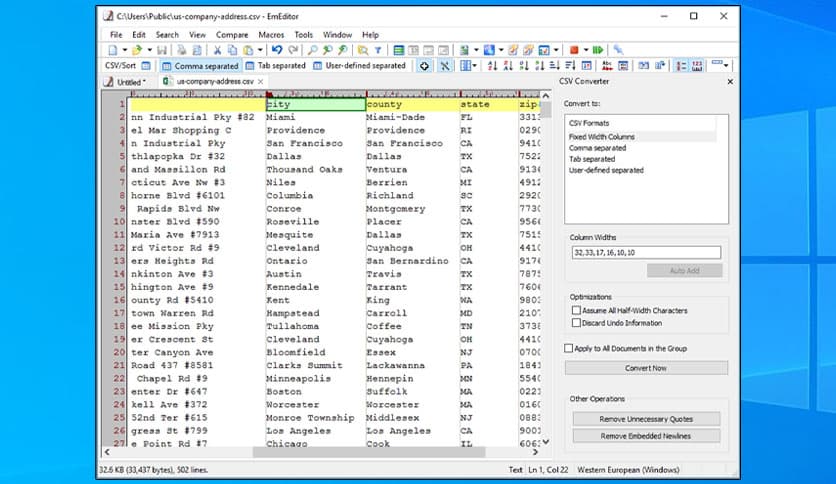Expand the Open file dropdown arrow

[x=148, y=50]
